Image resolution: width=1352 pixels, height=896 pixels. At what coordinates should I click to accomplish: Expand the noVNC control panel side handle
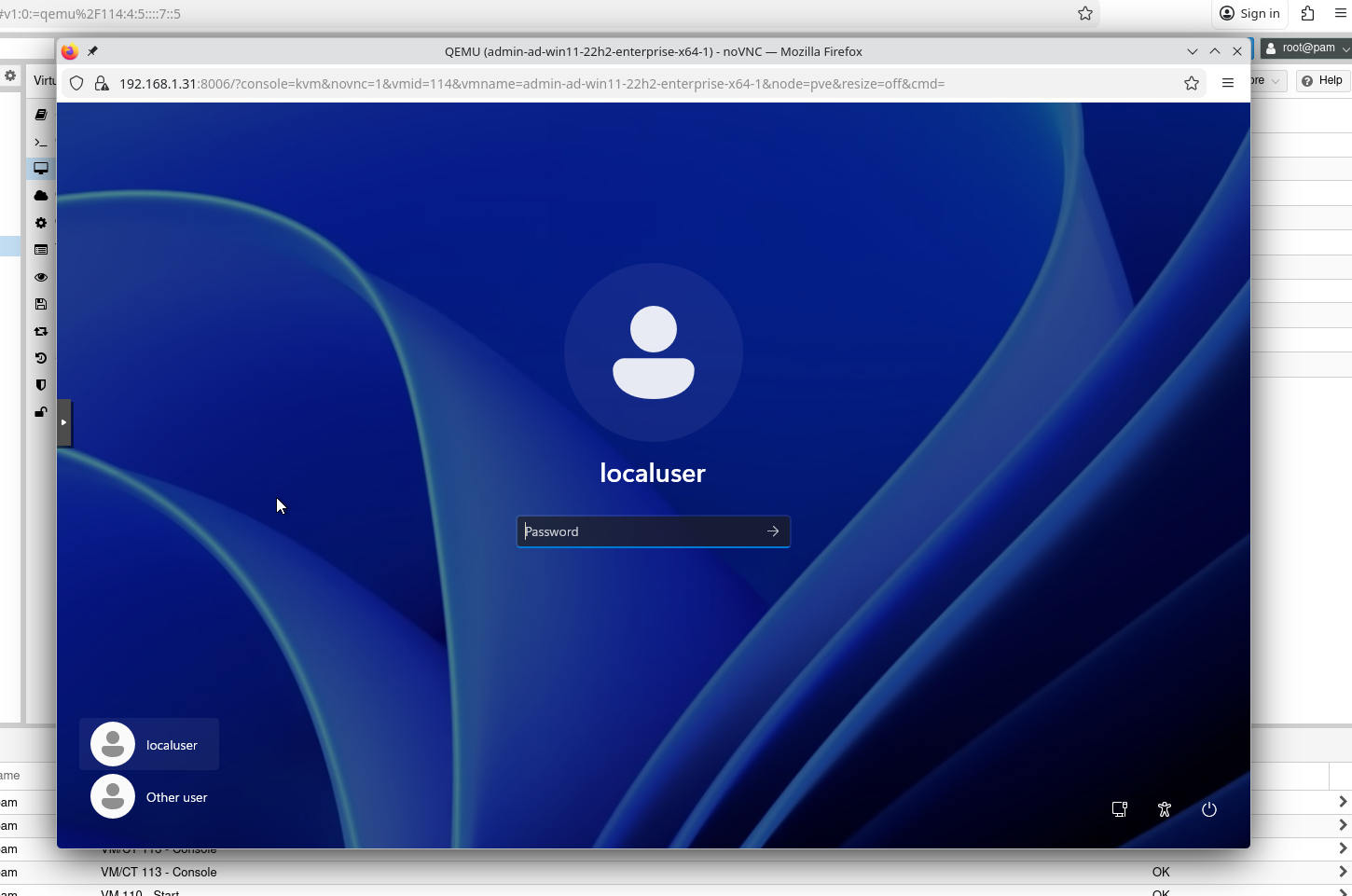point(63,422)
